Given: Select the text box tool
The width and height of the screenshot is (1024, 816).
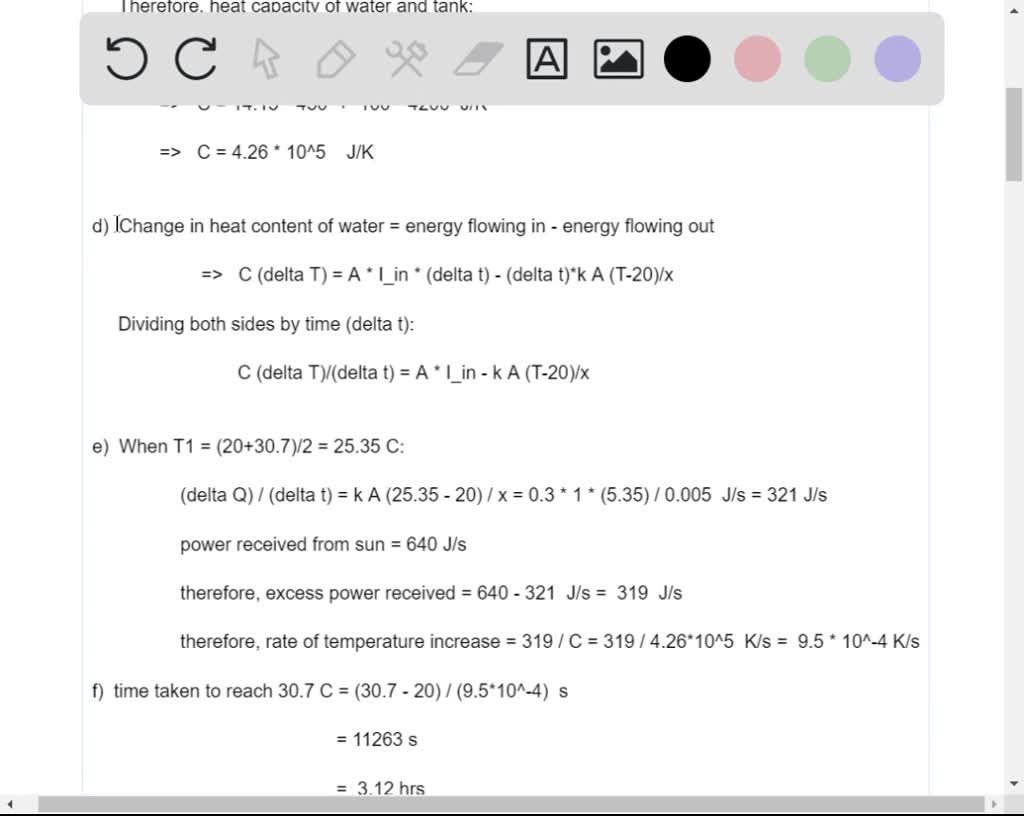Looking at the screenshot, I should [x=547, y=59].
